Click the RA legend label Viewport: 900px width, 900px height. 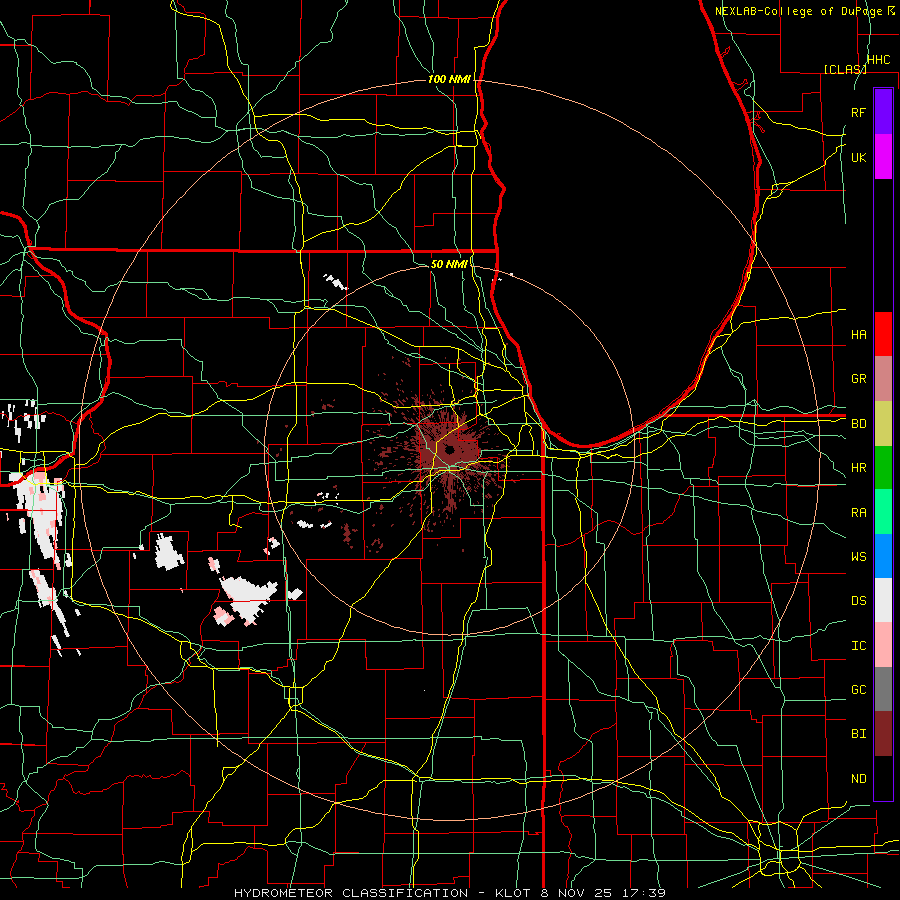[859, 513]
